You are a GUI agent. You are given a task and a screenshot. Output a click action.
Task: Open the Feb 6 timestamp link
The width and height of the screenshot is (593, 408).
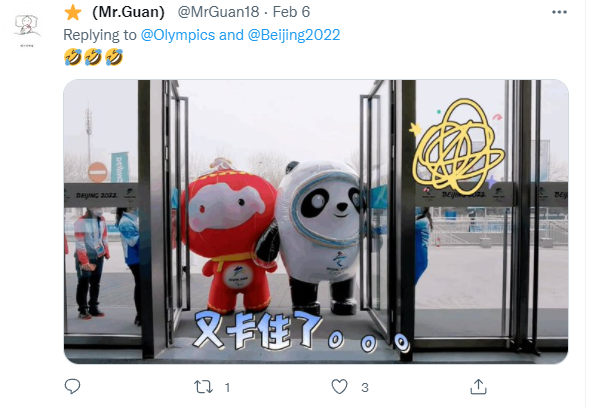coord(291,12)
